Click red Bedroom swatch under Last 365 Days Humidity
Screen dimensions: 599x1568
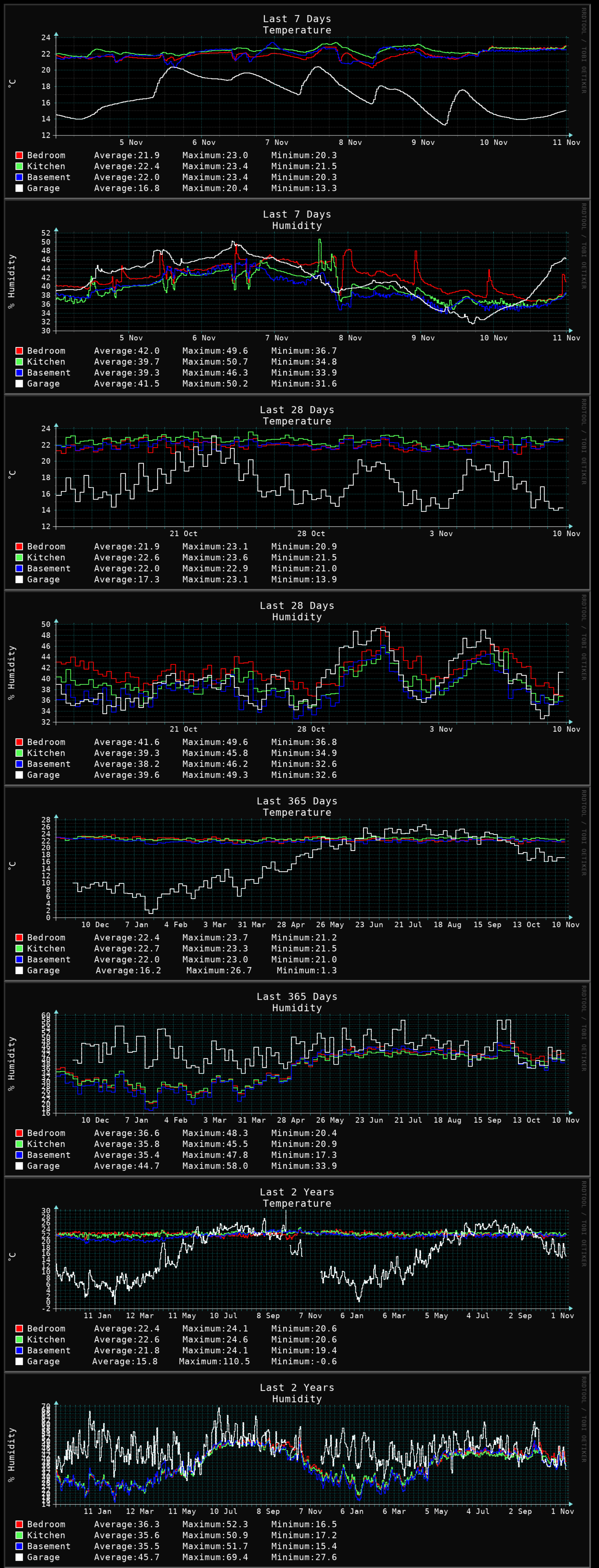[x=19, y=1133]
